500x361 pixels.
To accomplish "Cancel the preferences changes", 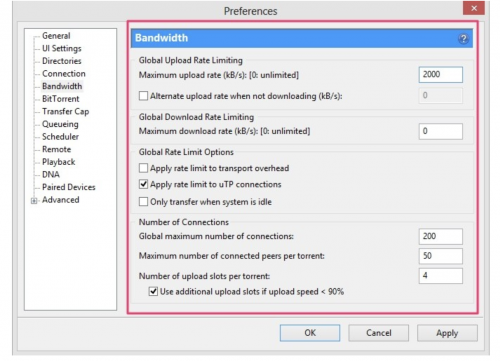I will pos(379,333).
